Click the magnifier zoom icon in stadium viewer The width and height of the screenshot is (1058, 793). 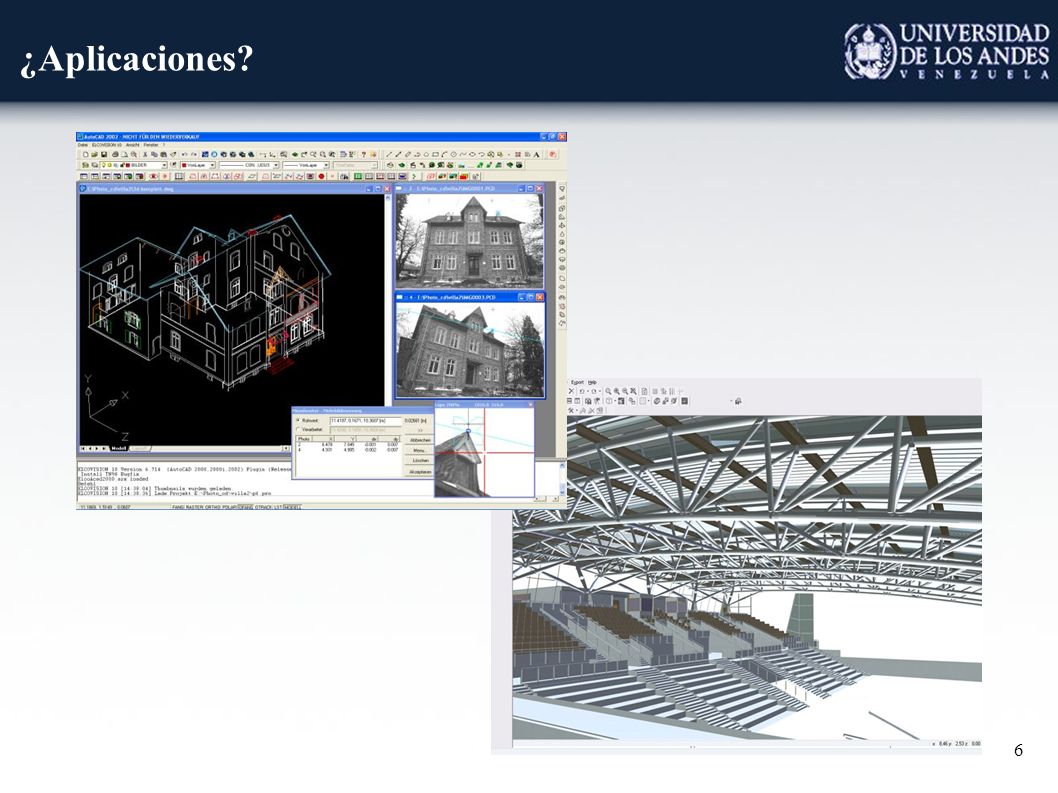point(608,391)
